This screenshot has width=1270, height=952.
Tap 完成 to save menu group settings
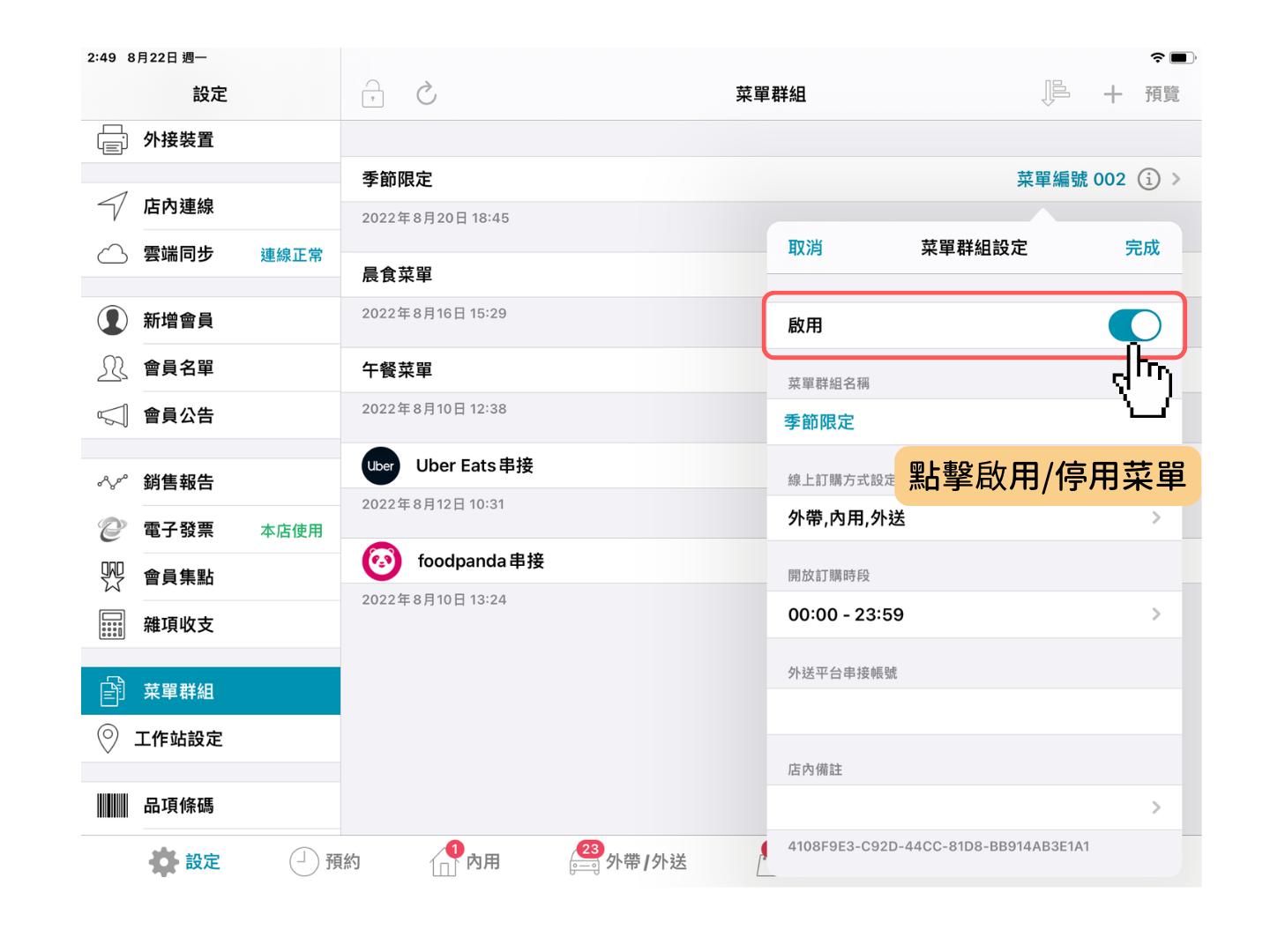(x=1142, y=248)
